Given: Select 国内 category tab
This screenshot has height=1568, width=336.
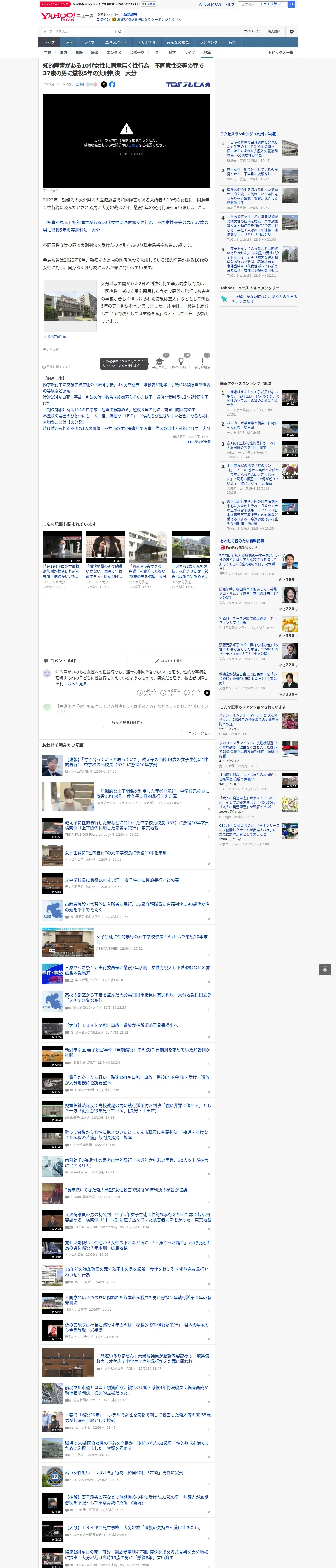Looking at the screenshot, I should click(x=63, y=52).
